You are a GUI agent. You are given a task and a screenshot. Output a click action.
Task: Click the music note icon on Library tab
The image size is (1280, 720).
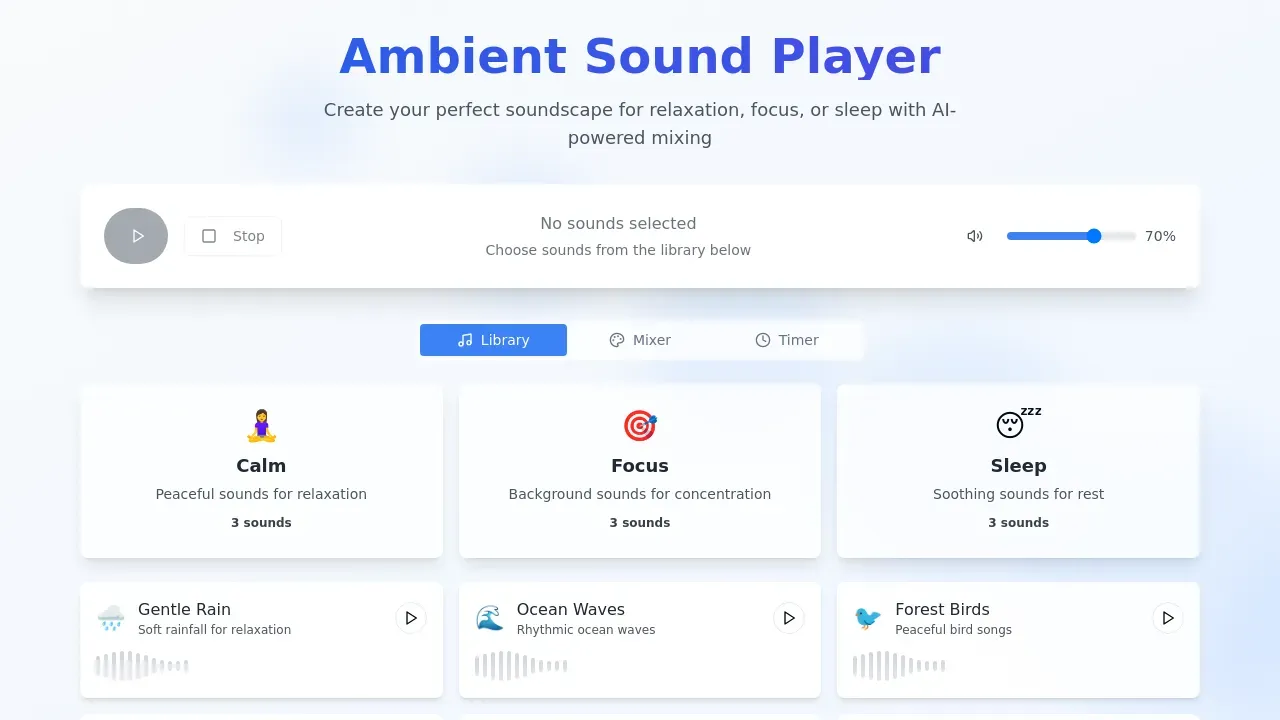tap(464, 340)
